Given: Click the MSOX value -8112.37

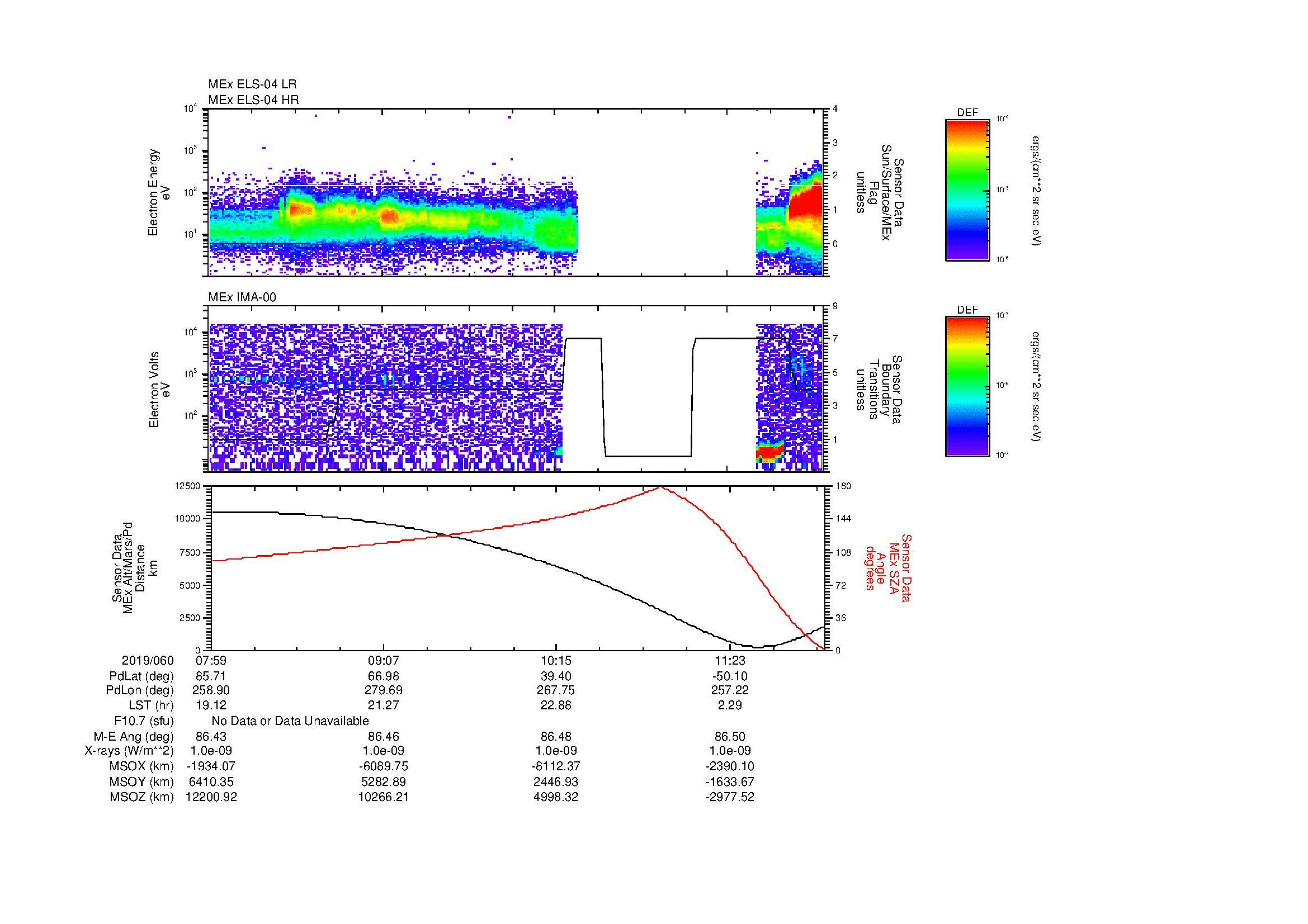Looking at the screenshot, I should pyautogui.click(x=556, y=766).
